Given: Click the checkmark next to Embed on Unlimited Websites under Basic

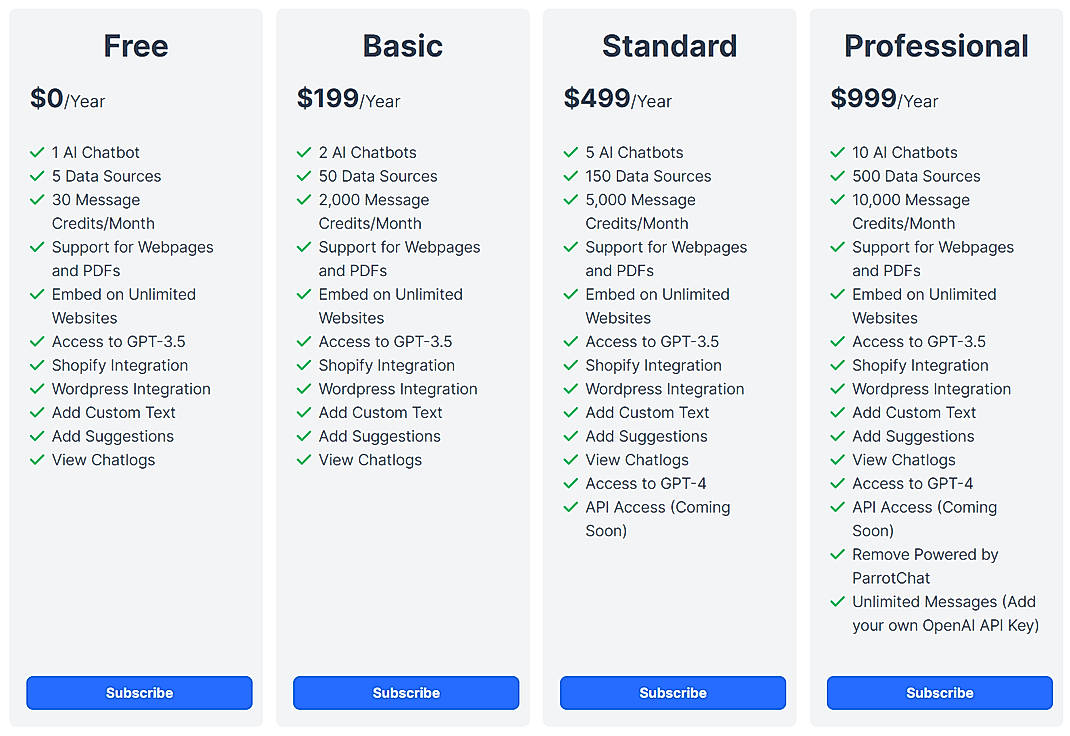Looking at the screenshot, I should pos(303,294).
